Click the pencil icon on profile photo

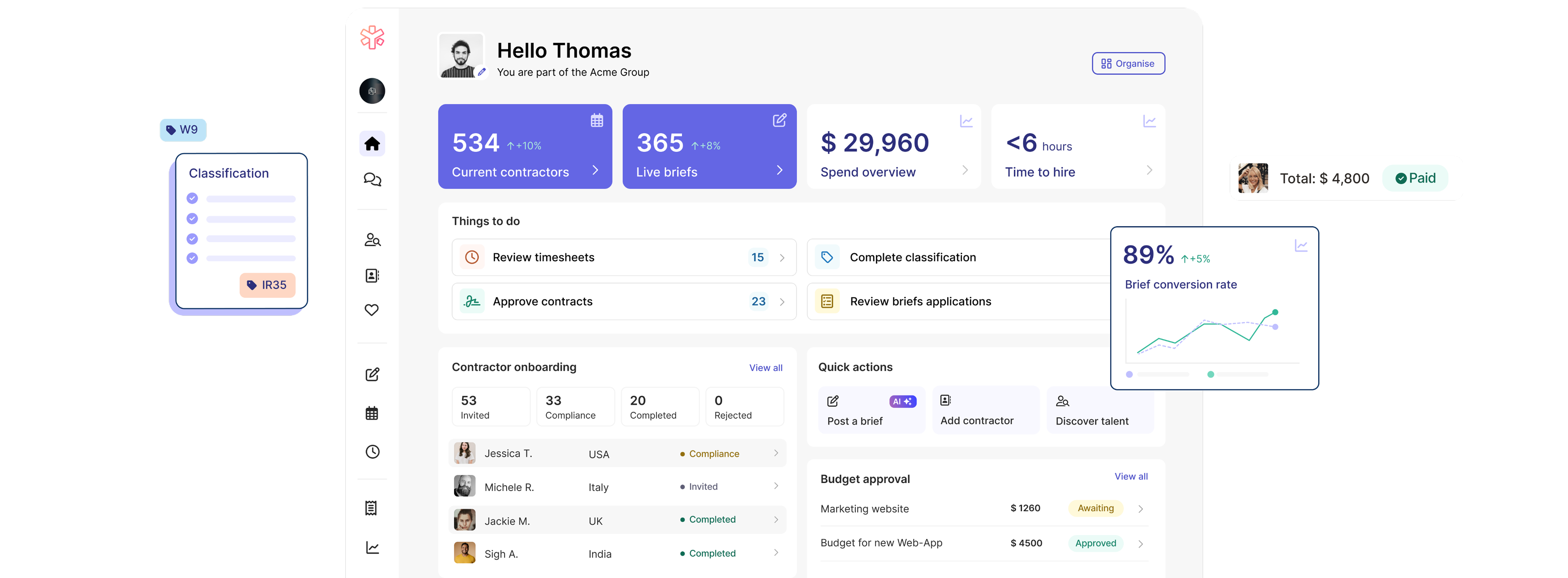tap(482, 72)
